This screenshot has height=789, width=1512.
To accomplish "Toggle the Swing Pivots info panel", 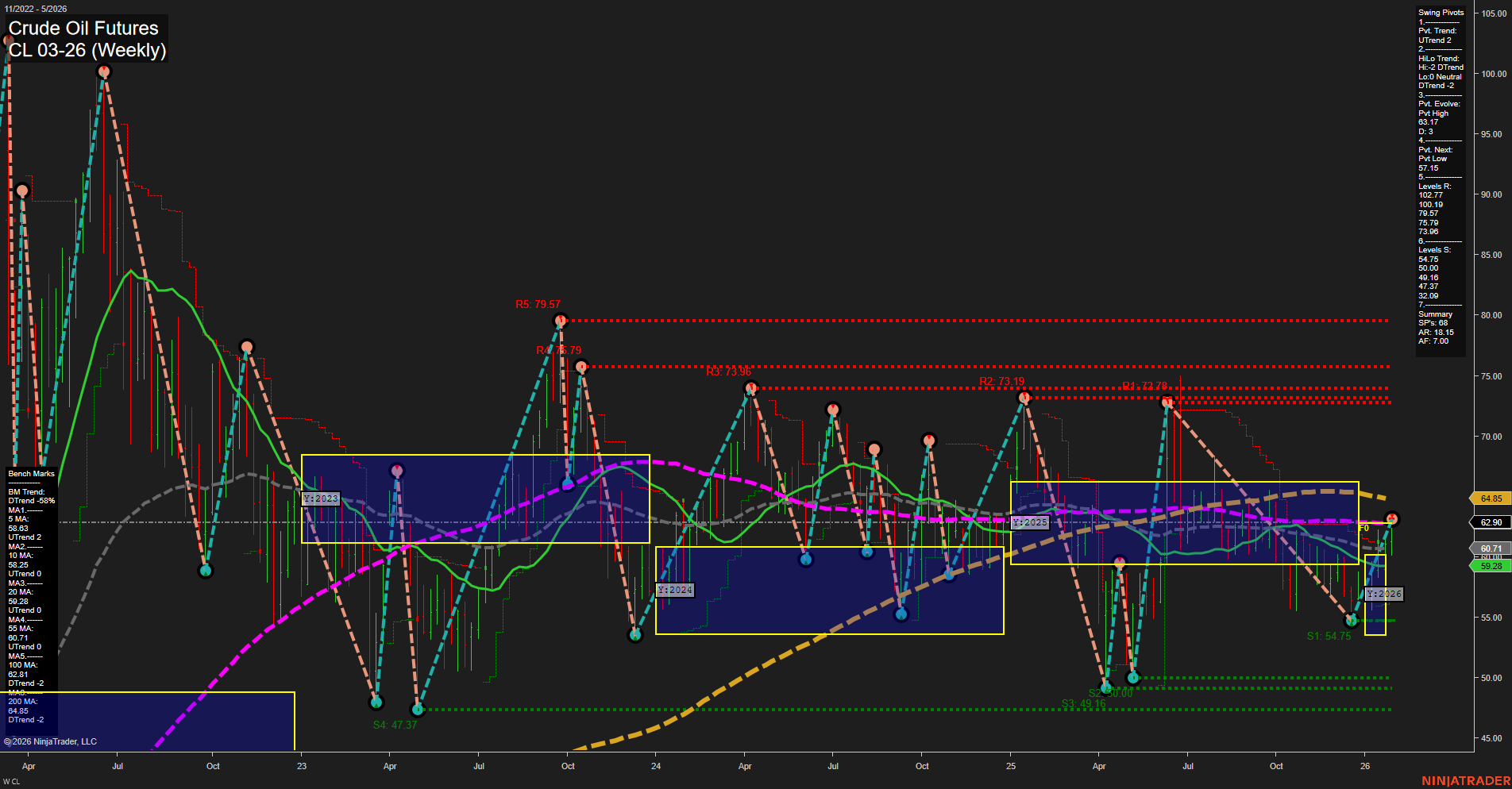I will (x=1440, y=12).
